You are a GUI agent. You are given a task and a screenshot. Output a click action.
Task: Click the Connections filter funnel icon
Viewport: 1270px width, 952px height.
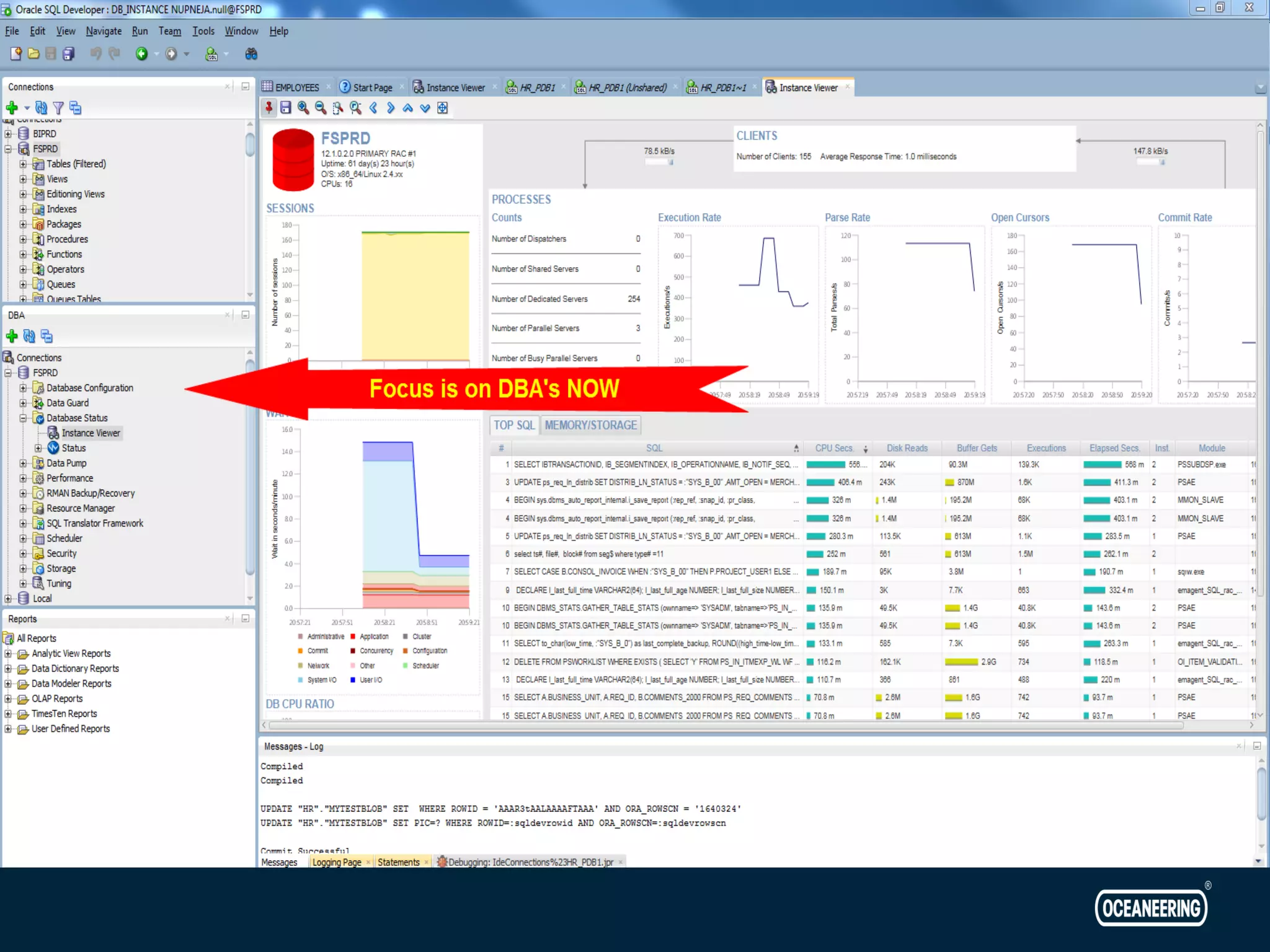(x=58, y=108)
